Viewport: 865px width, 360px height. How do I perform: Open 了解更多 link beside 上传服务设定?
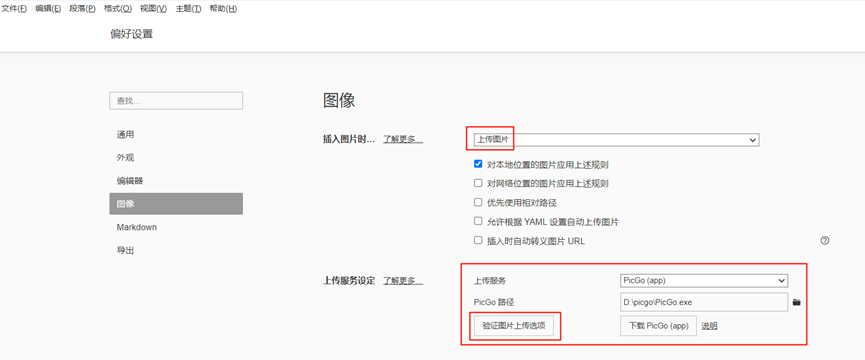(403, 281)
